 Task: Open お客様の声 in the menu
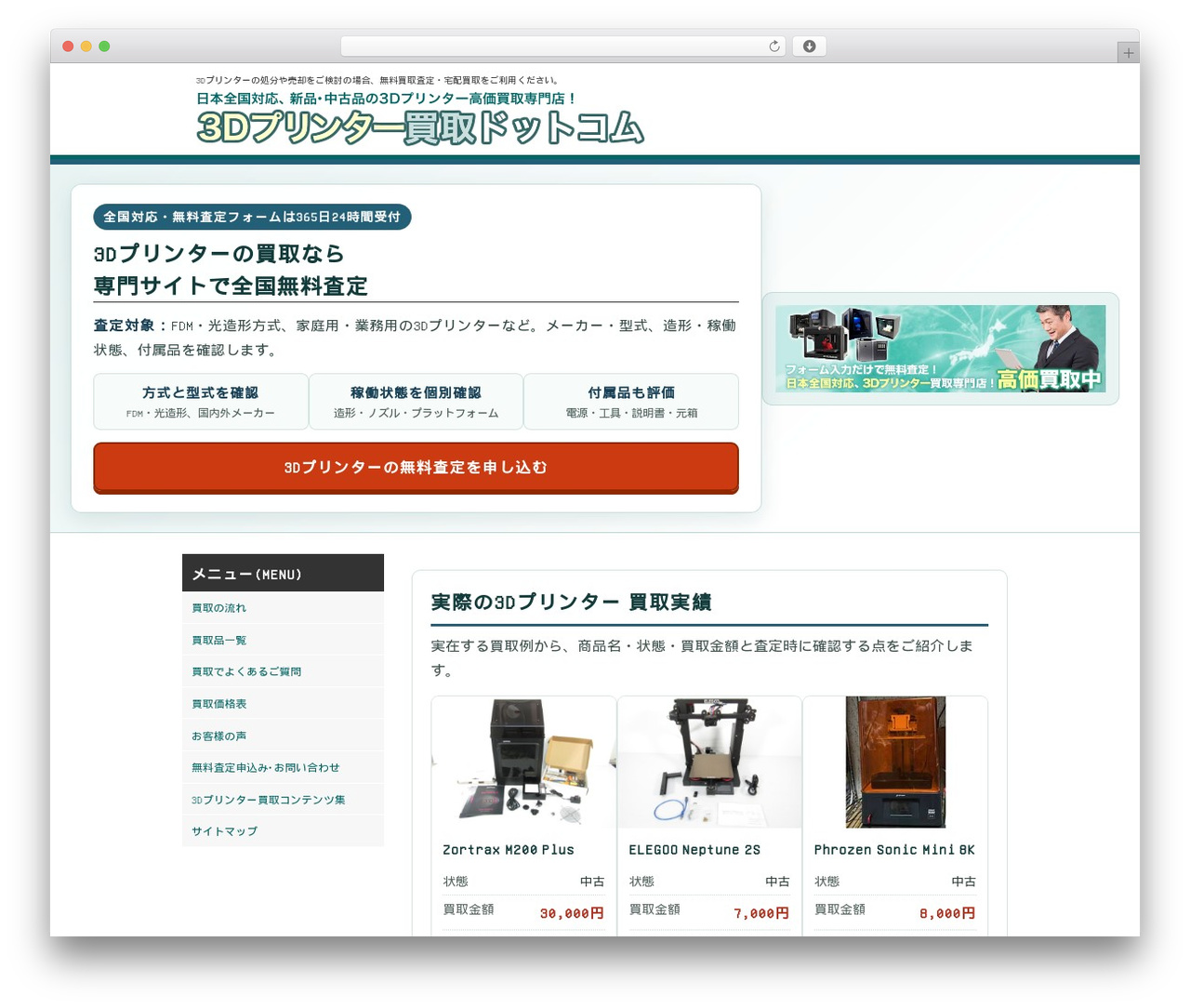pyautogui.click(x=283, y=736)
